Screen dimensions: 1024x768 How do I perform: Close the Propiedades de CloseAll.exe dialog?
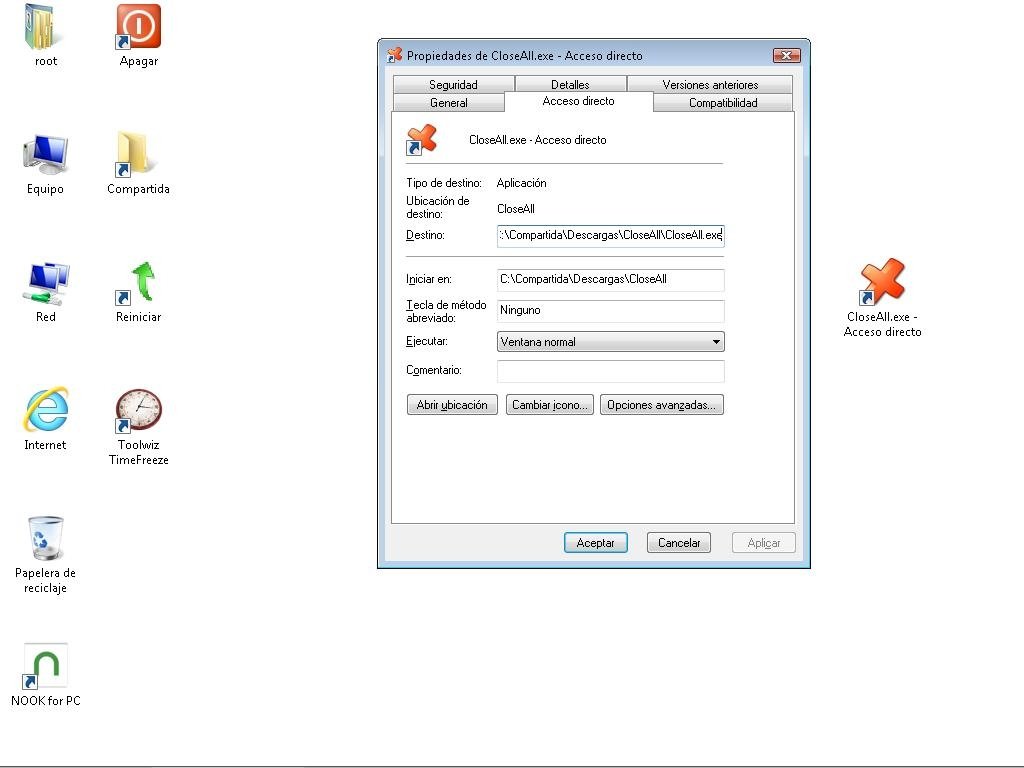[787, 56]
